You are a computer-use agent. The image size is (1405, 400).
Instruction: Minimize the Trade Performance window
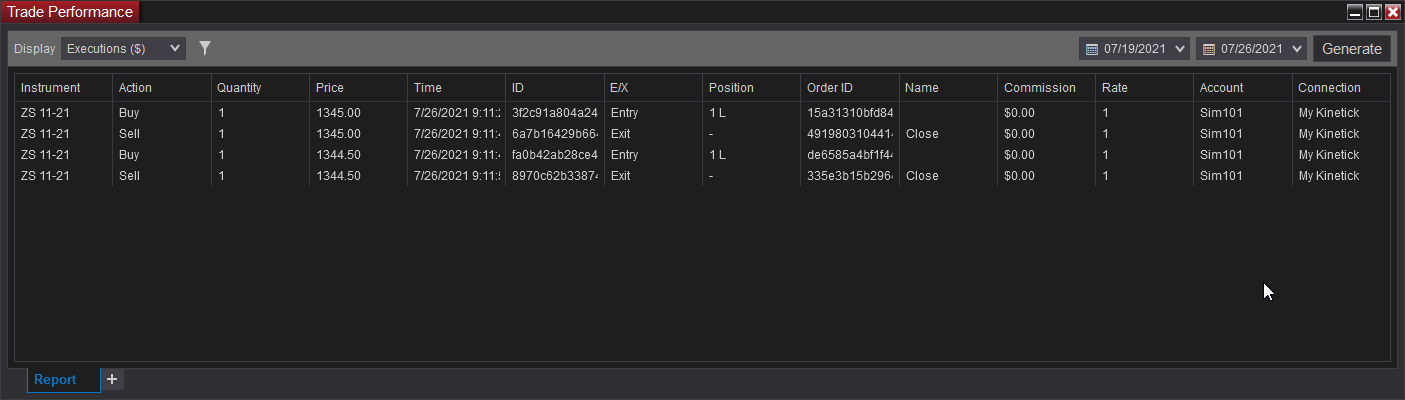(x=1355, y=12)
